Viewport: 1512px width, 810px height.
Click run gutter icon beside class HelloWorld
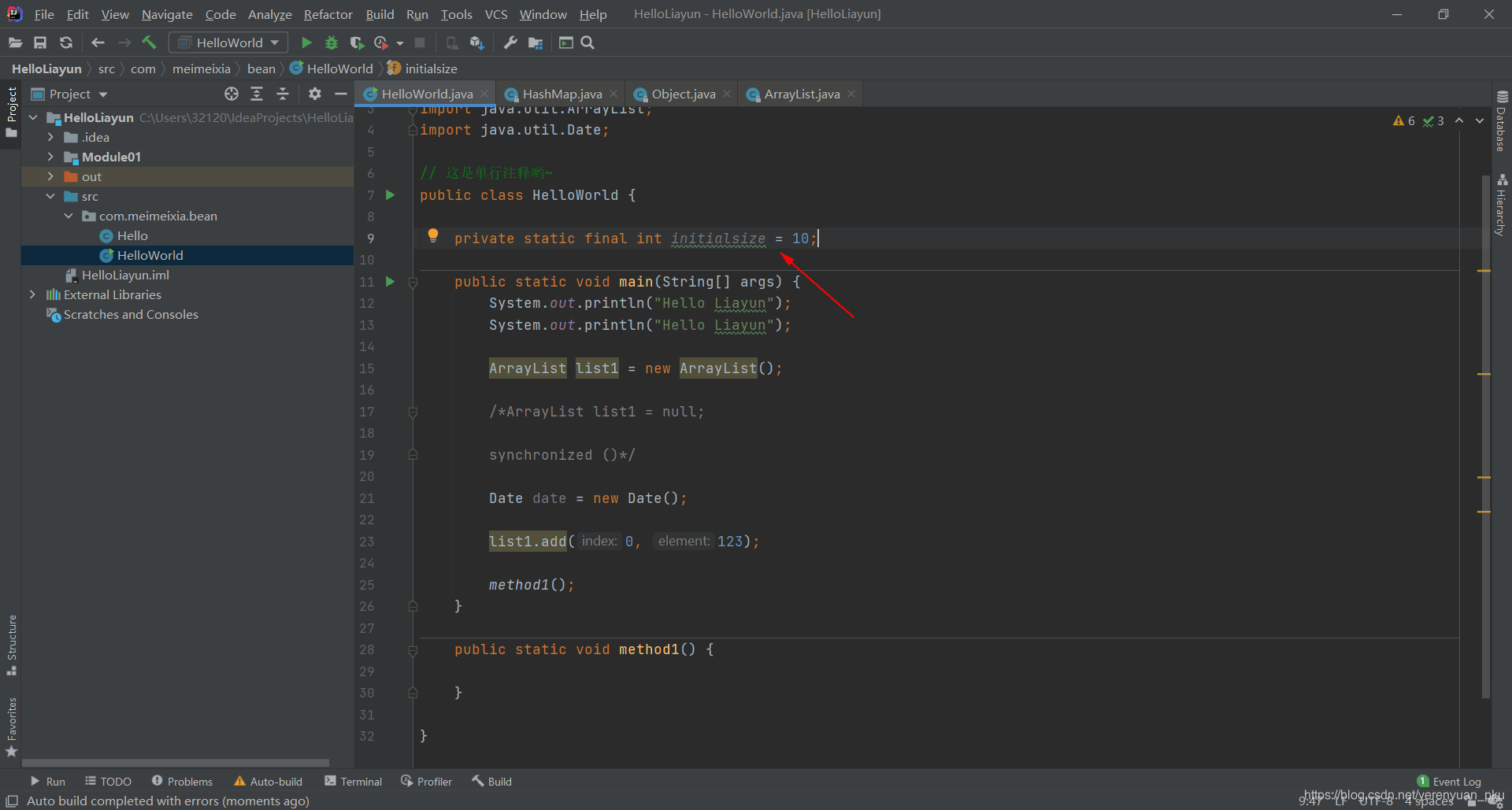click(390, 195)
